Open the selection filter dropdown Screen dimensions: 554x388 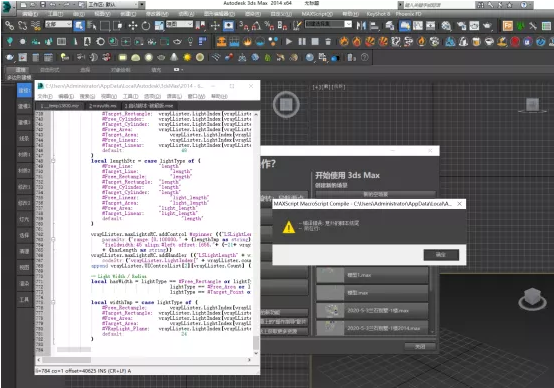coord(58,24)
